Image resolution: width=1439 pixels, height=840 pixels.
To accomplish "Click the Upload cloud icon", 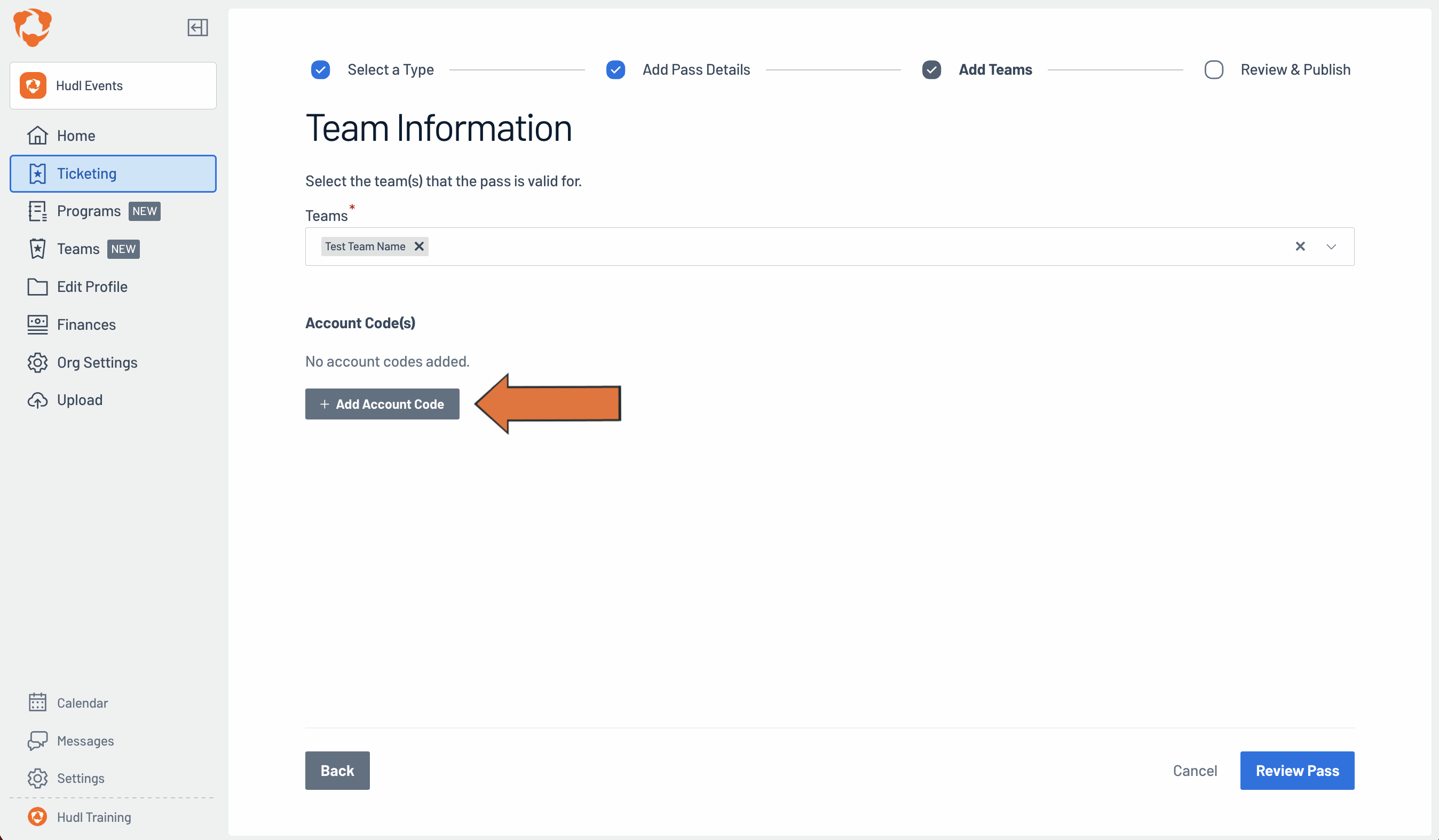I will point(38,400).
